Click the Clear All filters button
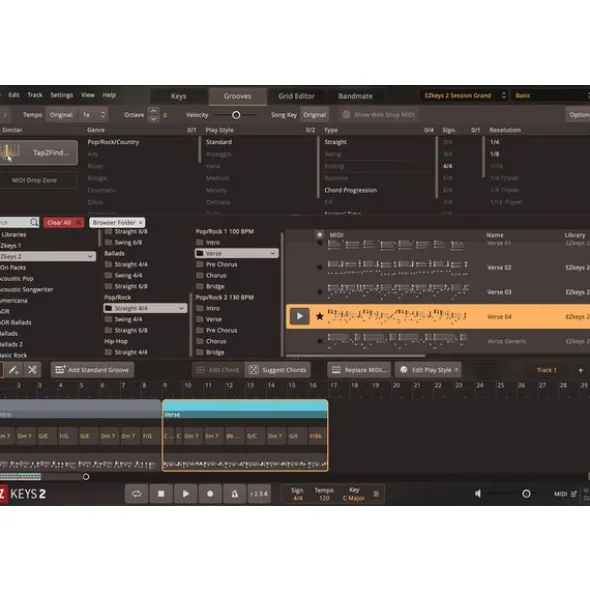This screenshot has width=590, height=591. (63, 223)
